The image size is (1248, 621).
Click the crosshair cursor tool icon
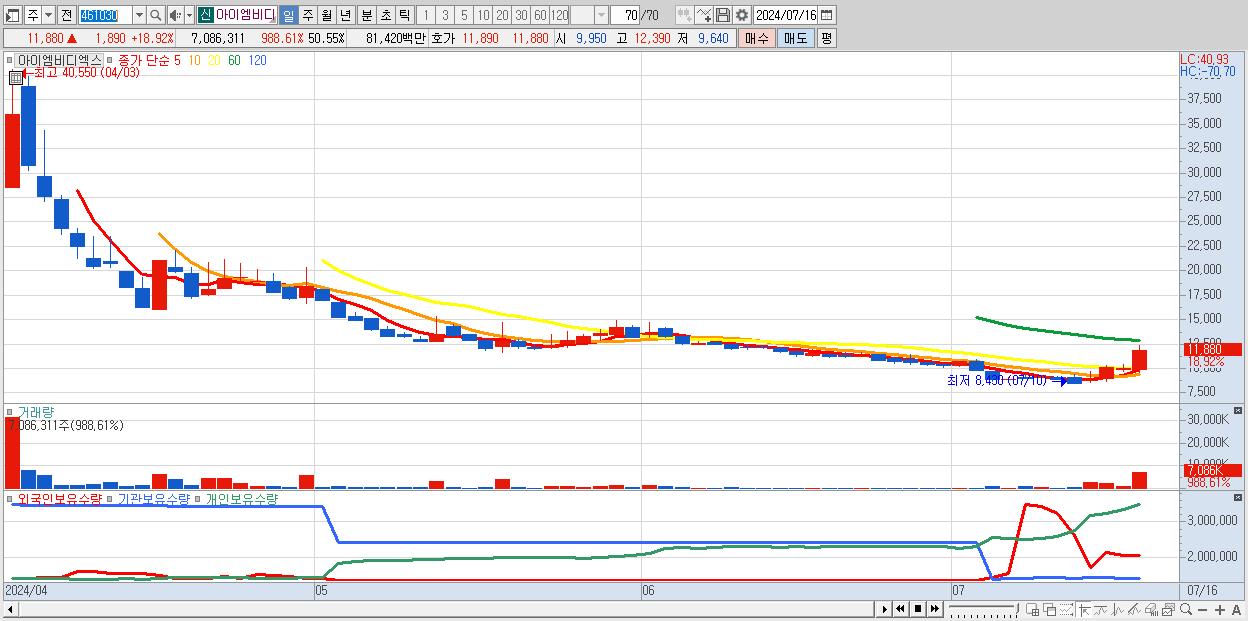1084,610
